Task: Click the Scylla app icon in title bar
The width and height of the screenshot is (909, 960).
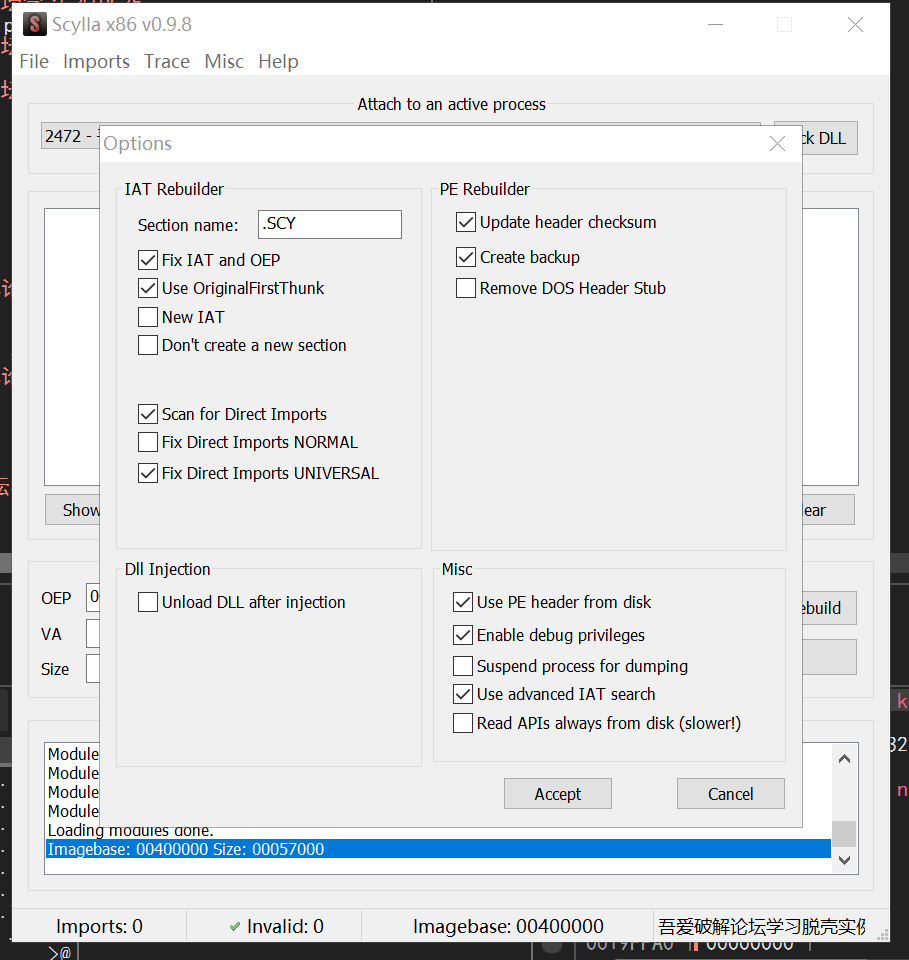Action: [35, 24]
